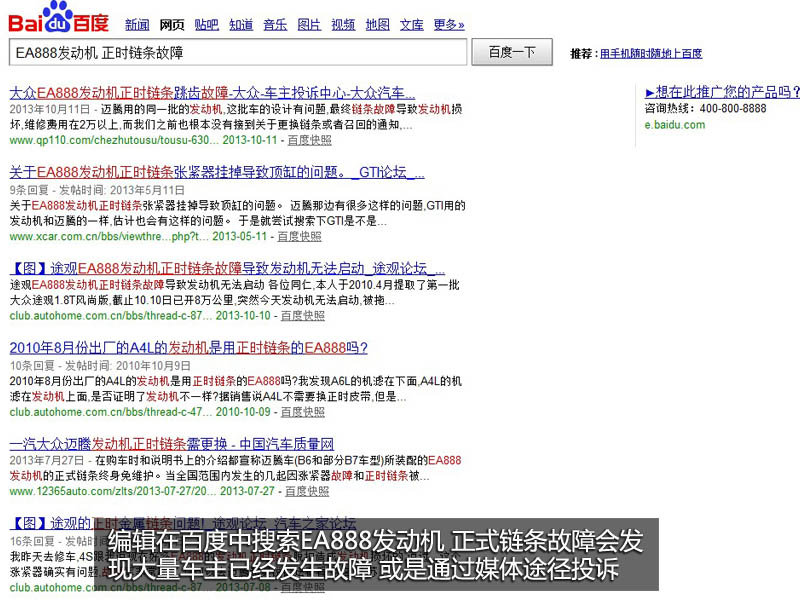Open 百度快照 for the 2013-10-10 autohome result
800x600 pixels.
click(303, 316)
